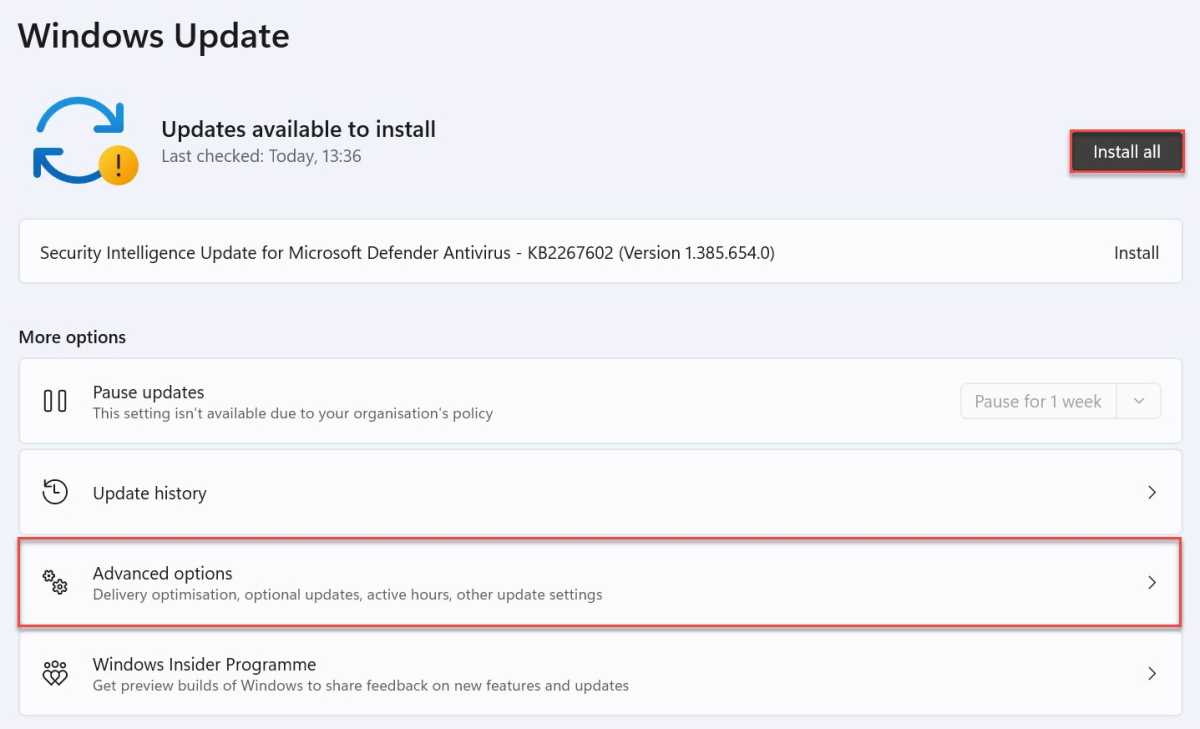The height and width of the screenshot is (729, 1200).
Task: Open the Advanced options chevron arrow
Action: (x=1152, y=582)
